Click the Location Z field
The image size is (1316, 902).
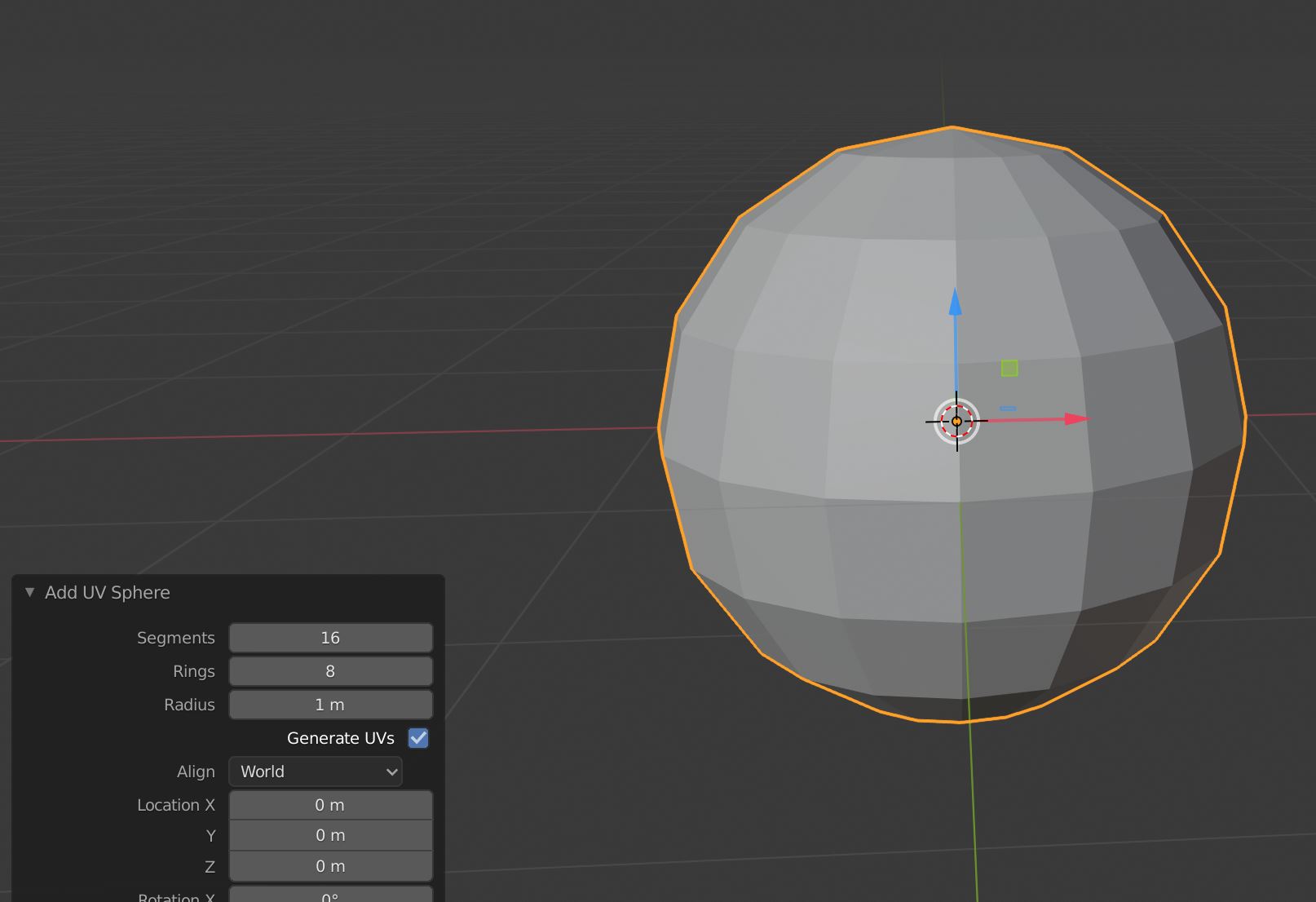pyautogui.click(x=330, y=865)
